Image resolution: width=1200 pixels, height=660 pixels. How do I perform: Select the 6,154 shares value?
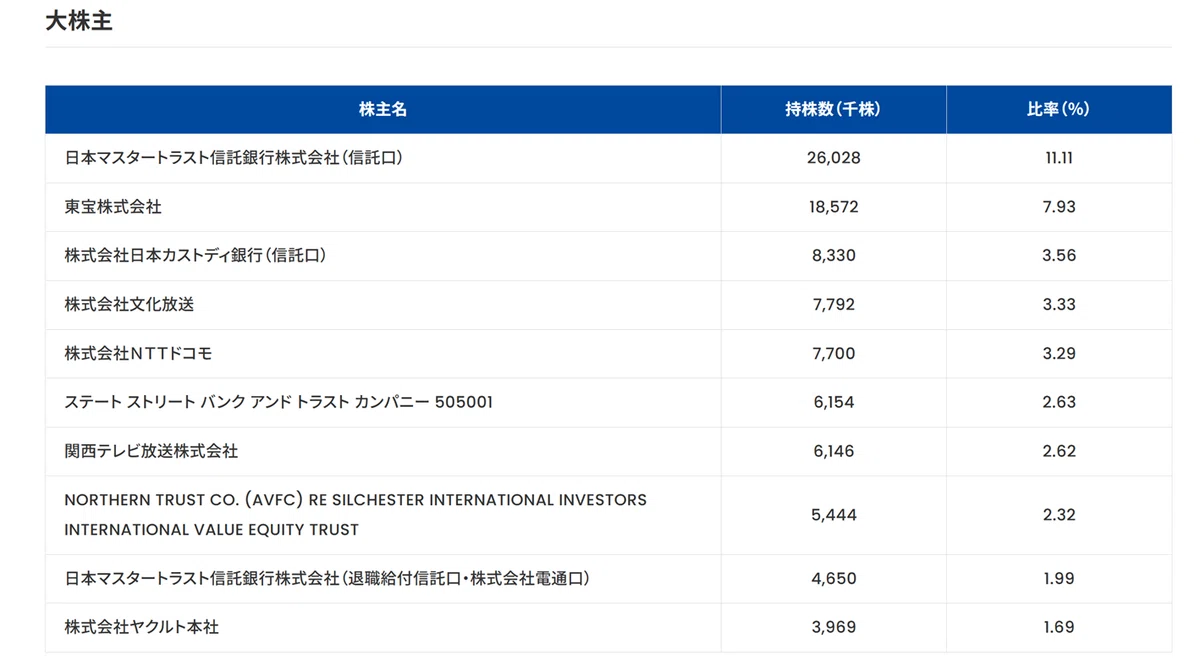point(834,402)
